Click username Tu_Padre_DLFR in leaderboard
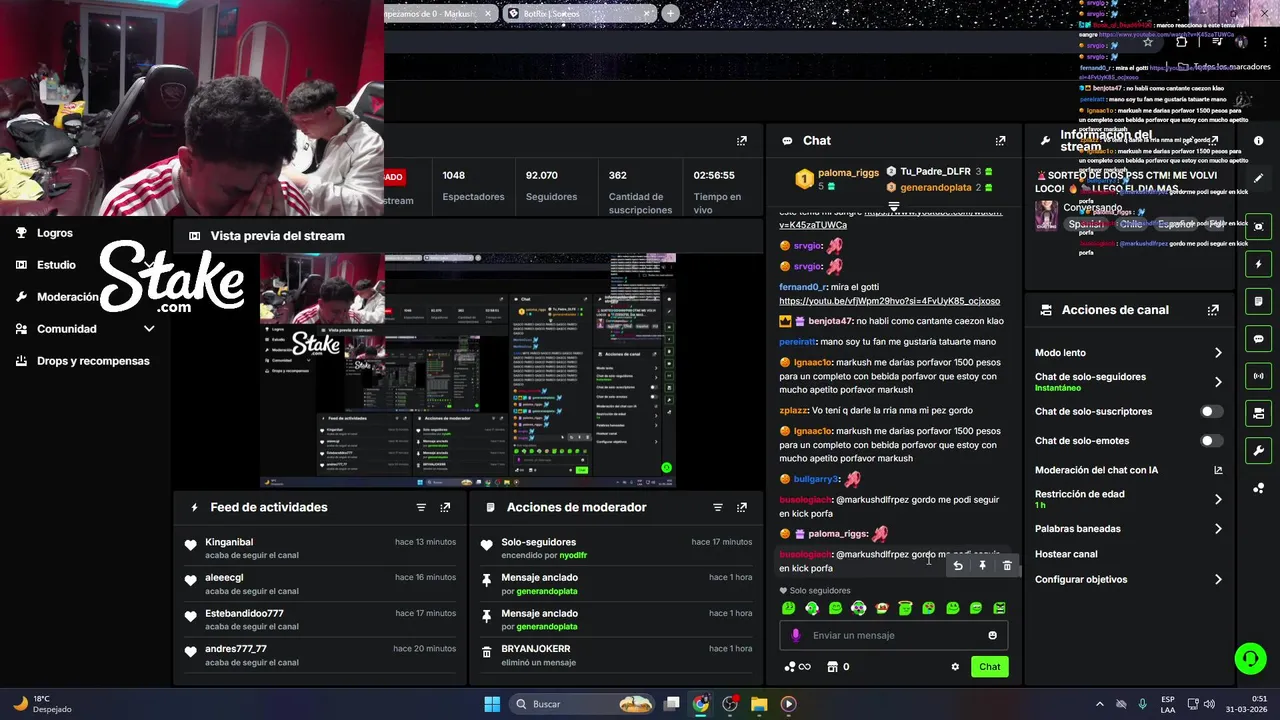Screen dimensions: 1280x720 point(935,172)
